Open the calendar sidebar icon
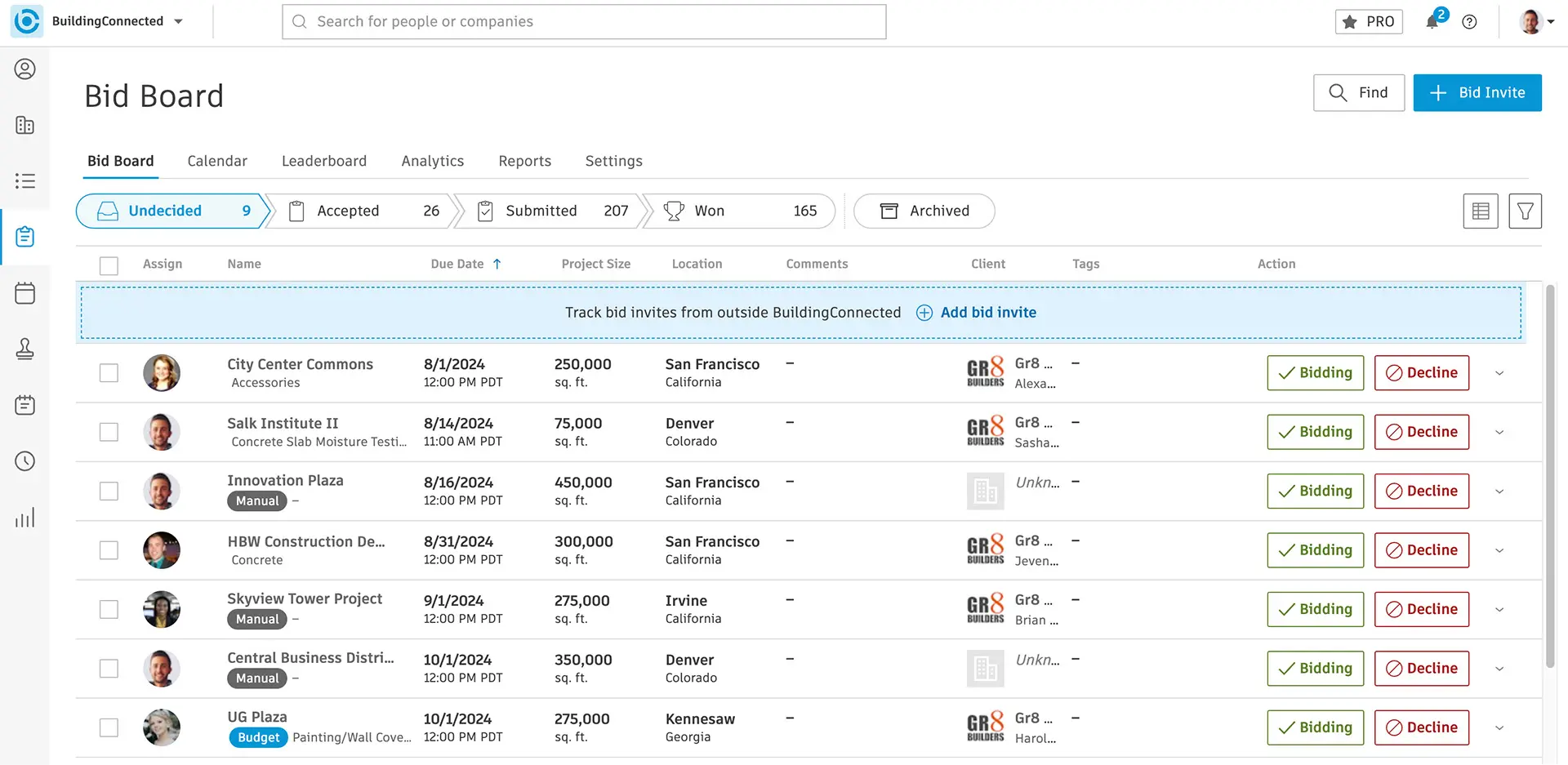Image resolution: width=1568 pixels, height=765 pixels. pyautogui.click(x=25, y=293)
